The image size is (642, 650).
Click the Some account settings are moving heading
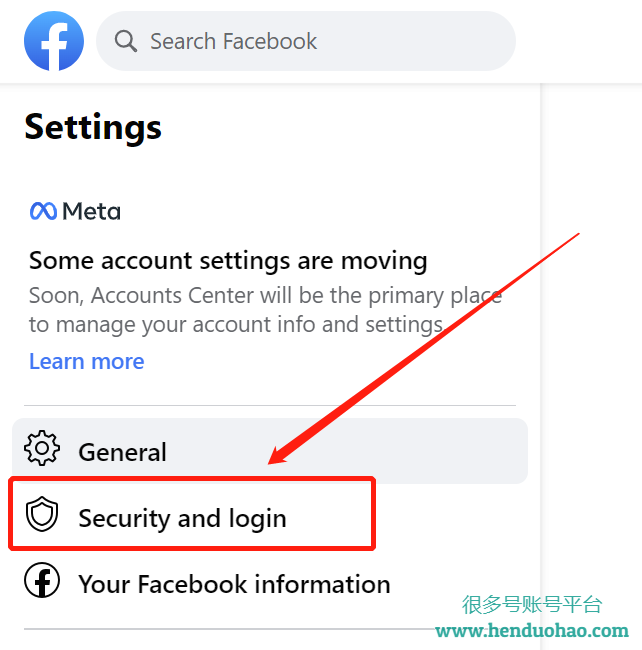[x=228, y=261]
